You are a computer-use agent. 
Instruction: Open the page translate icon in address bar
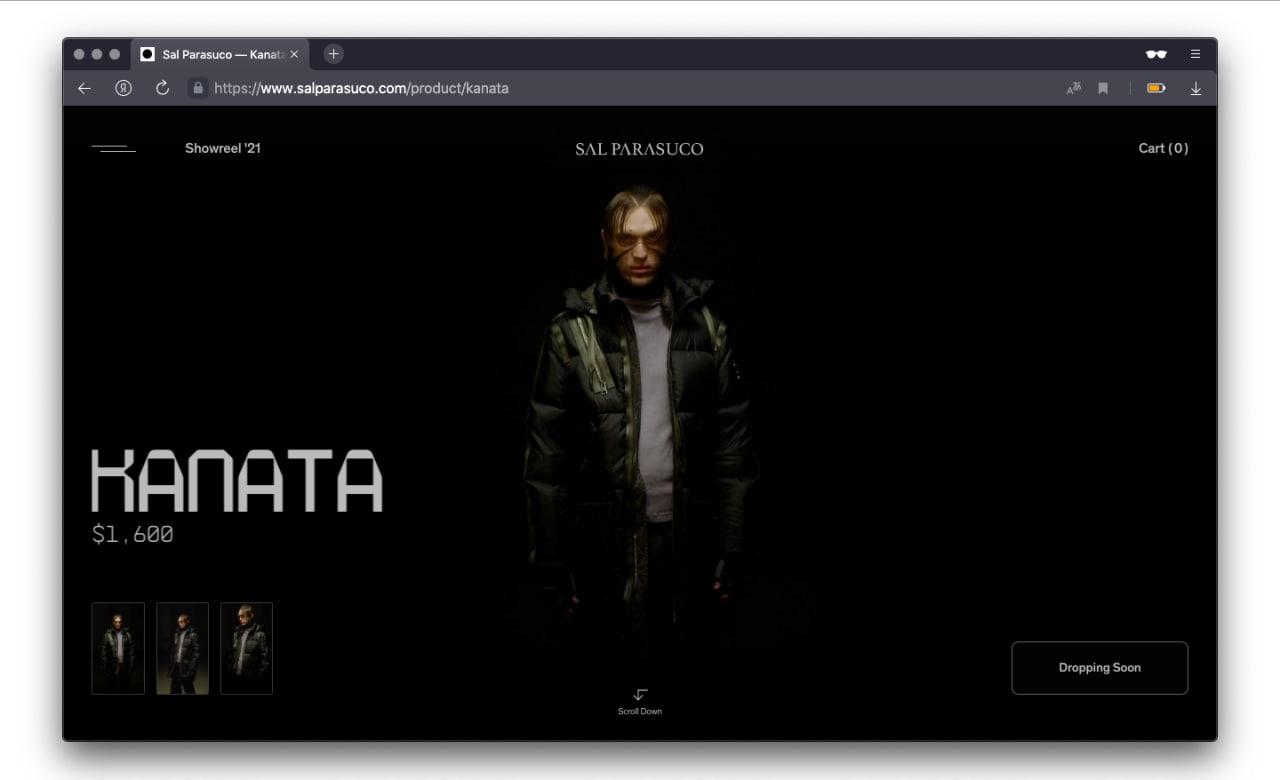click(1074, 88)
